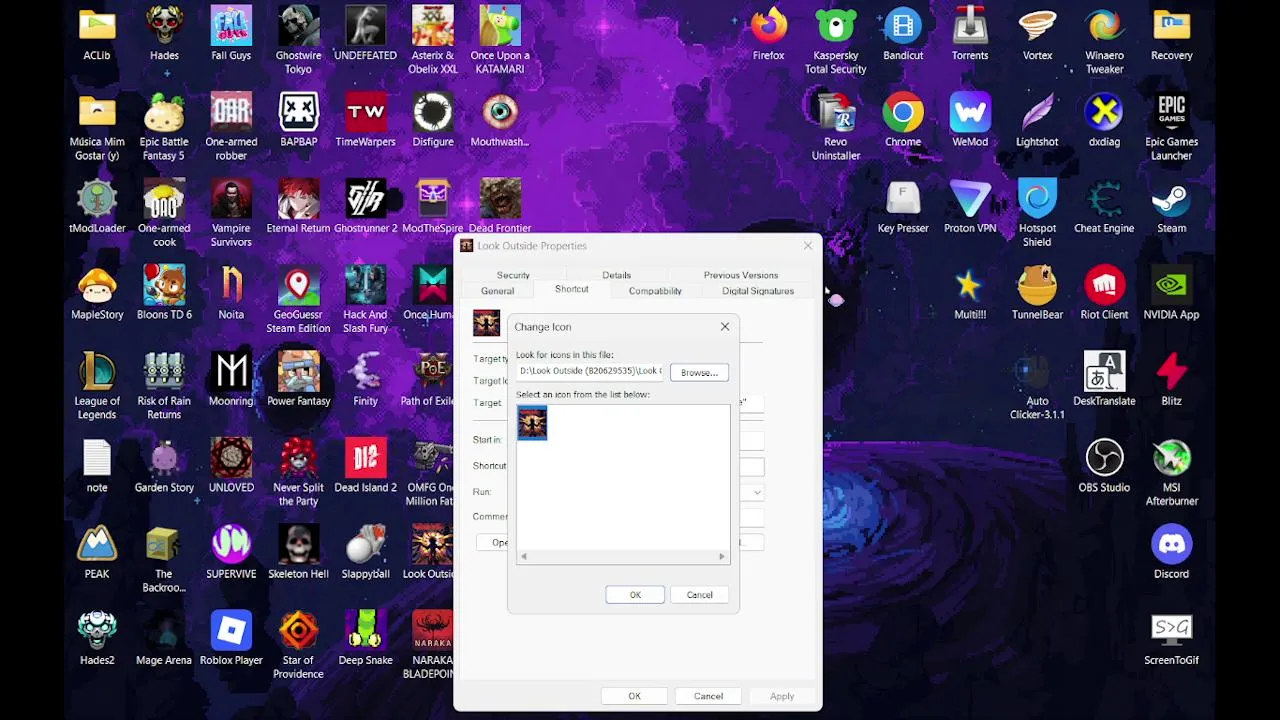This screenshot has width=1280, height=720.
Task: Switch to the General tab
Action: 497,291
